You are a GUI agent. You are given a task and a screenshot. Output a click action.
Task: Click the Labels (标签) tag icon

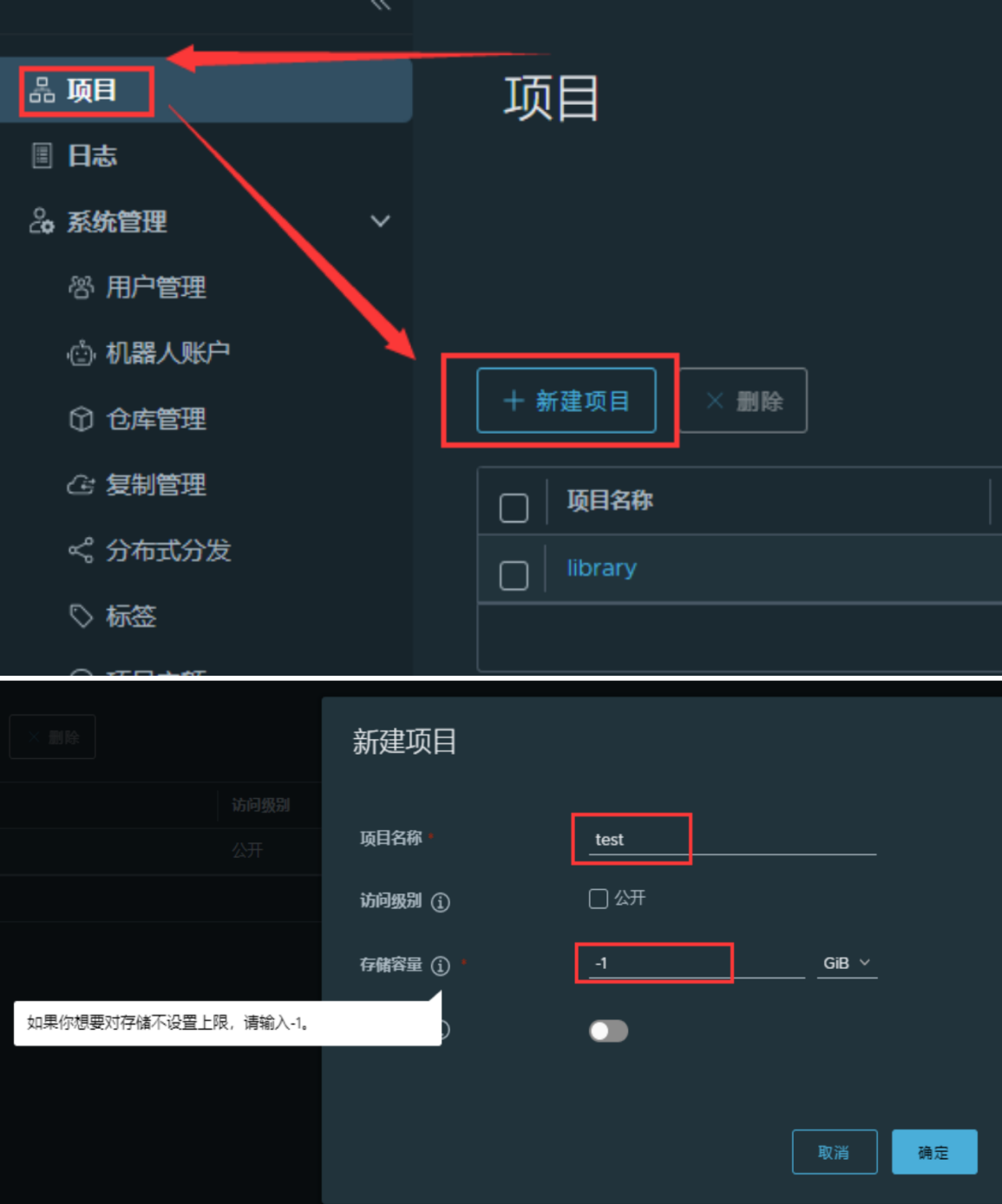tap(81, 616)
